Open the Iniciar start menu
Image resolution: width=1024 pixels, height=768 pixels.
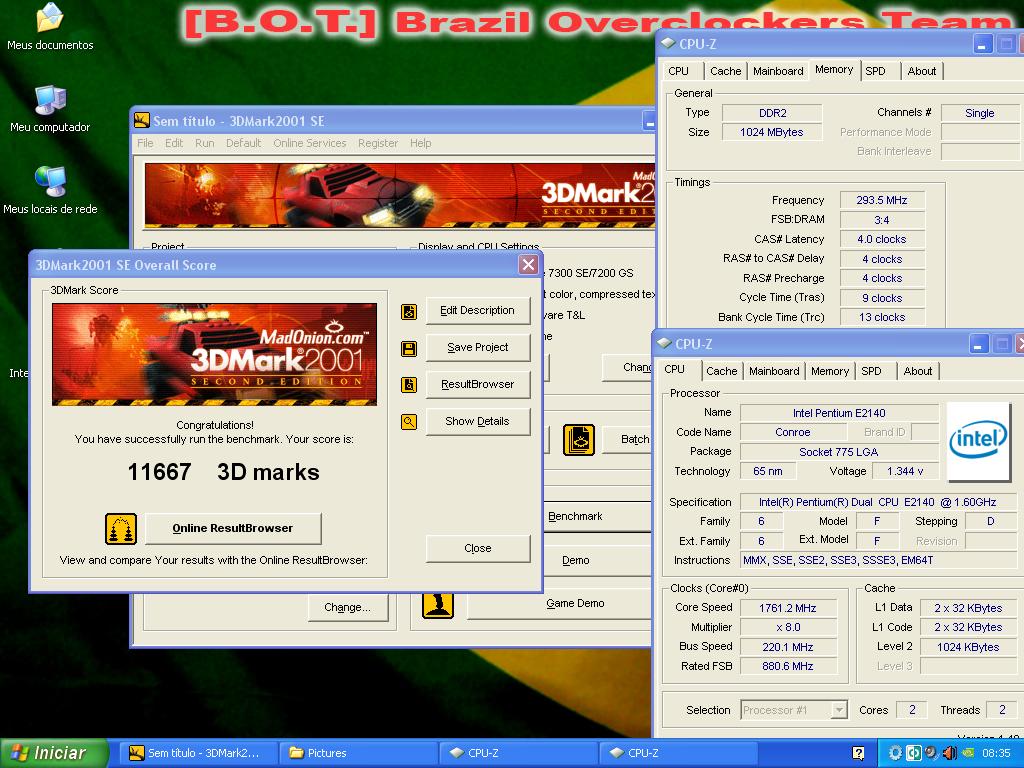point(54,753)
